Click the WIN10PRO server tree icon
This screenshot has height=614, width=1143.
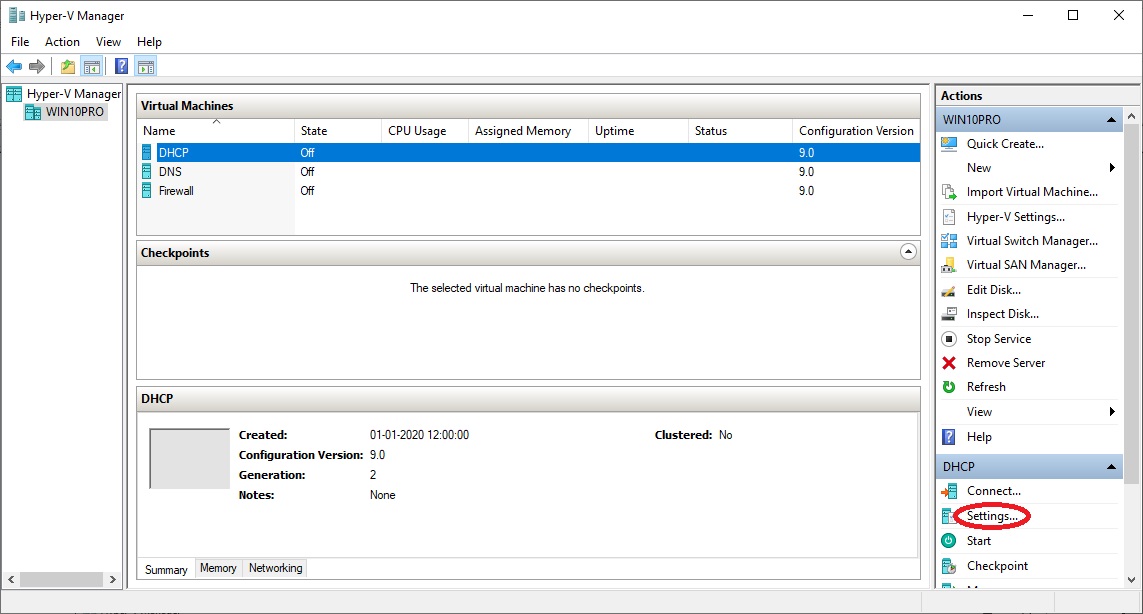coord(33,112)
